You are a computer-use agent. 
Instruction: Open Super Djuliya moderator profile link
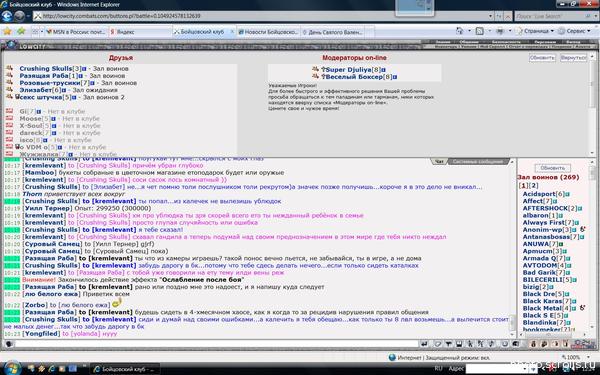[x=348, y=70]
